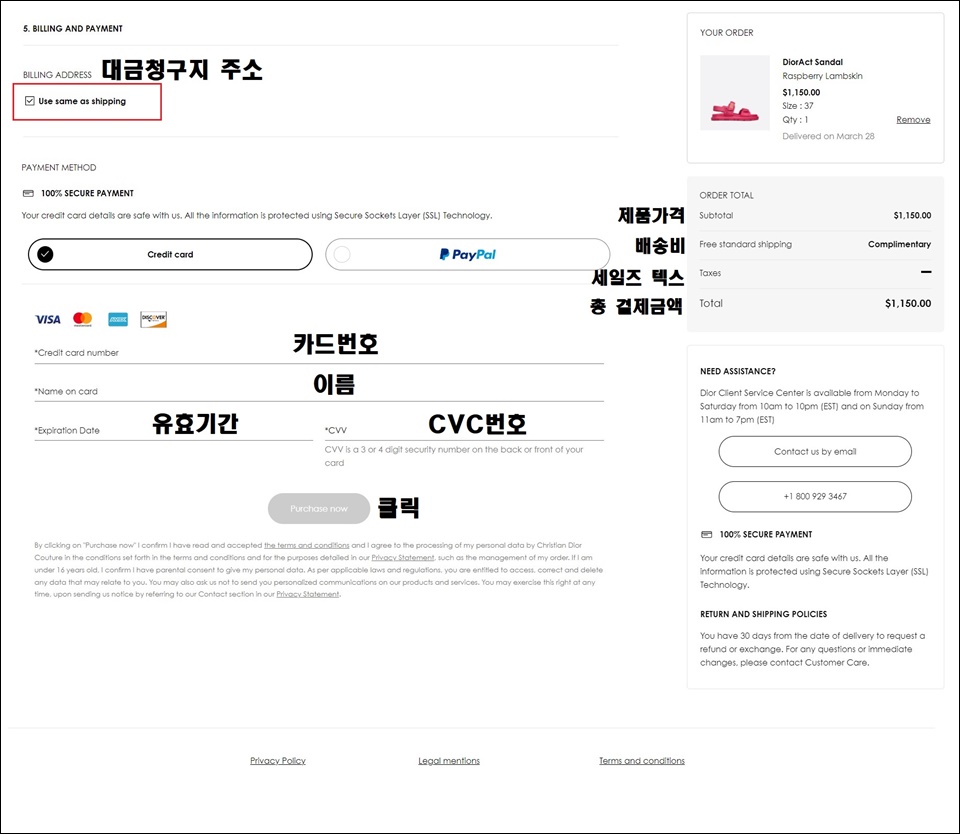Open the terms and conditions link in disclaimer

click(307, 545)
